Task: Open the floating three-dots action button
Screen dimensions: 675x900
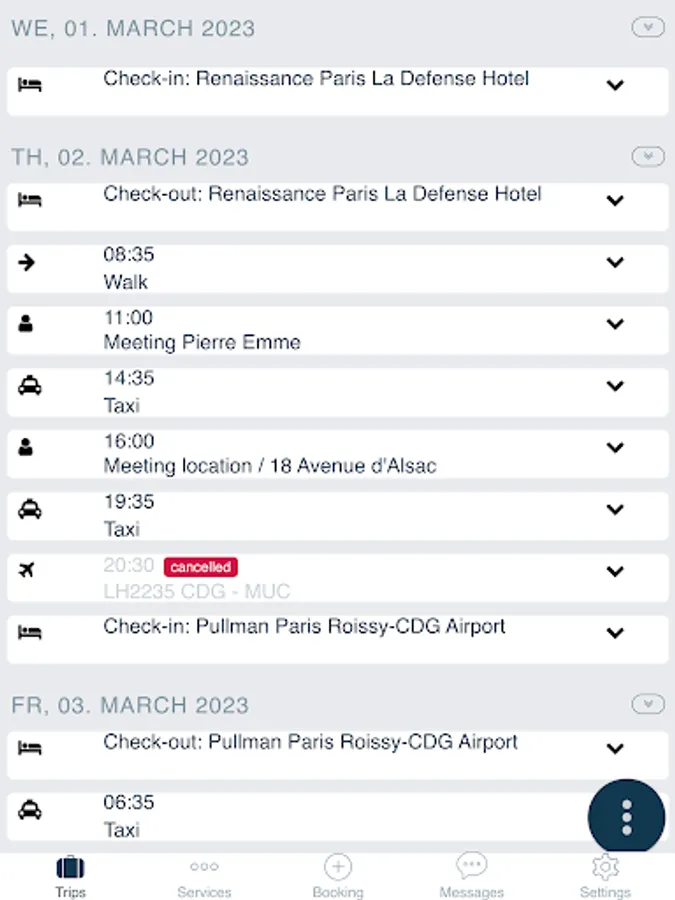Action: pyautogui.click(x=626, y=817)
